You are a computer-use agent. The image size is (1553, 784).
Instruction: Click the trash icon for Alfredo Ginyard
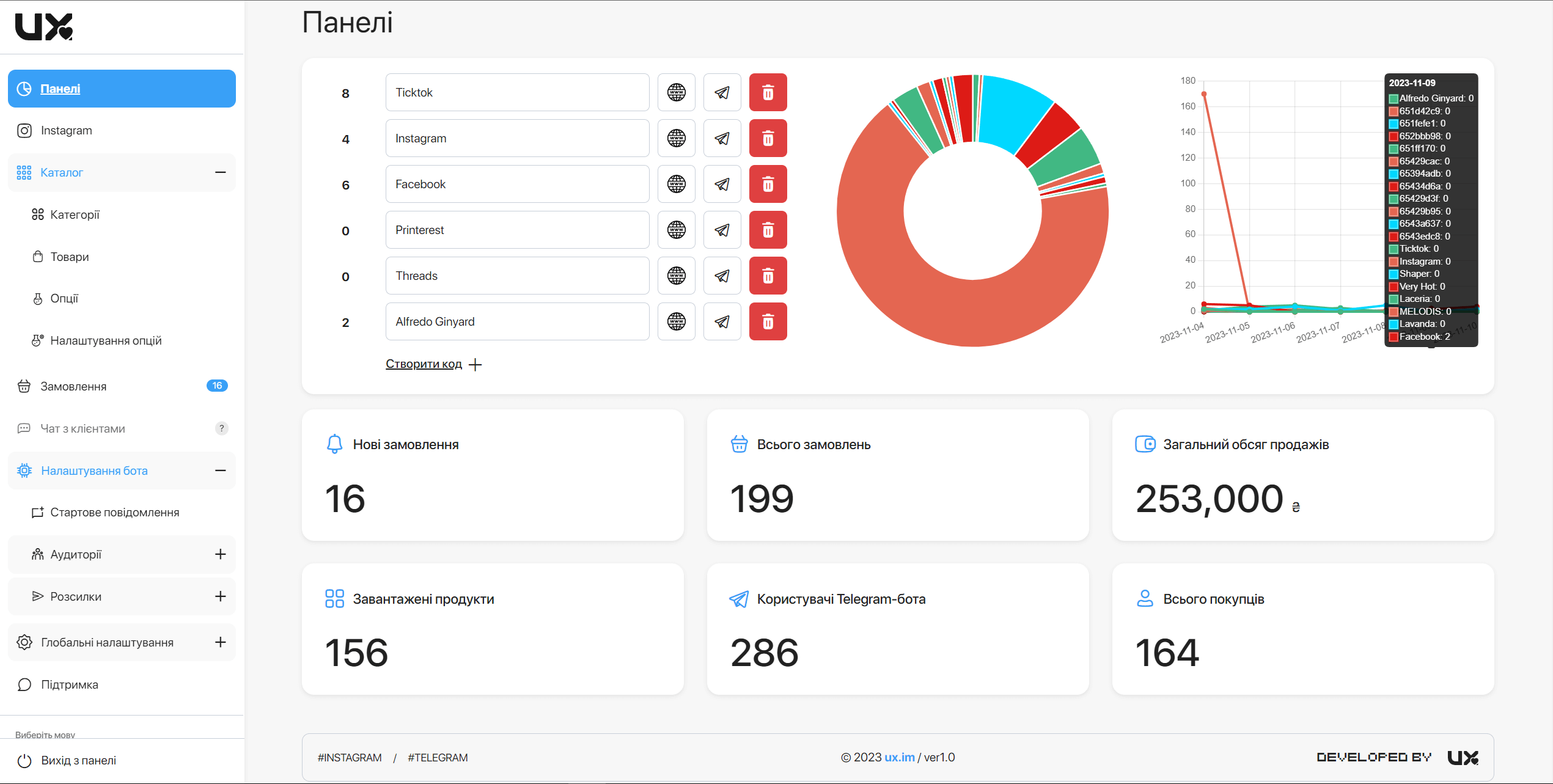pos(768,321)
